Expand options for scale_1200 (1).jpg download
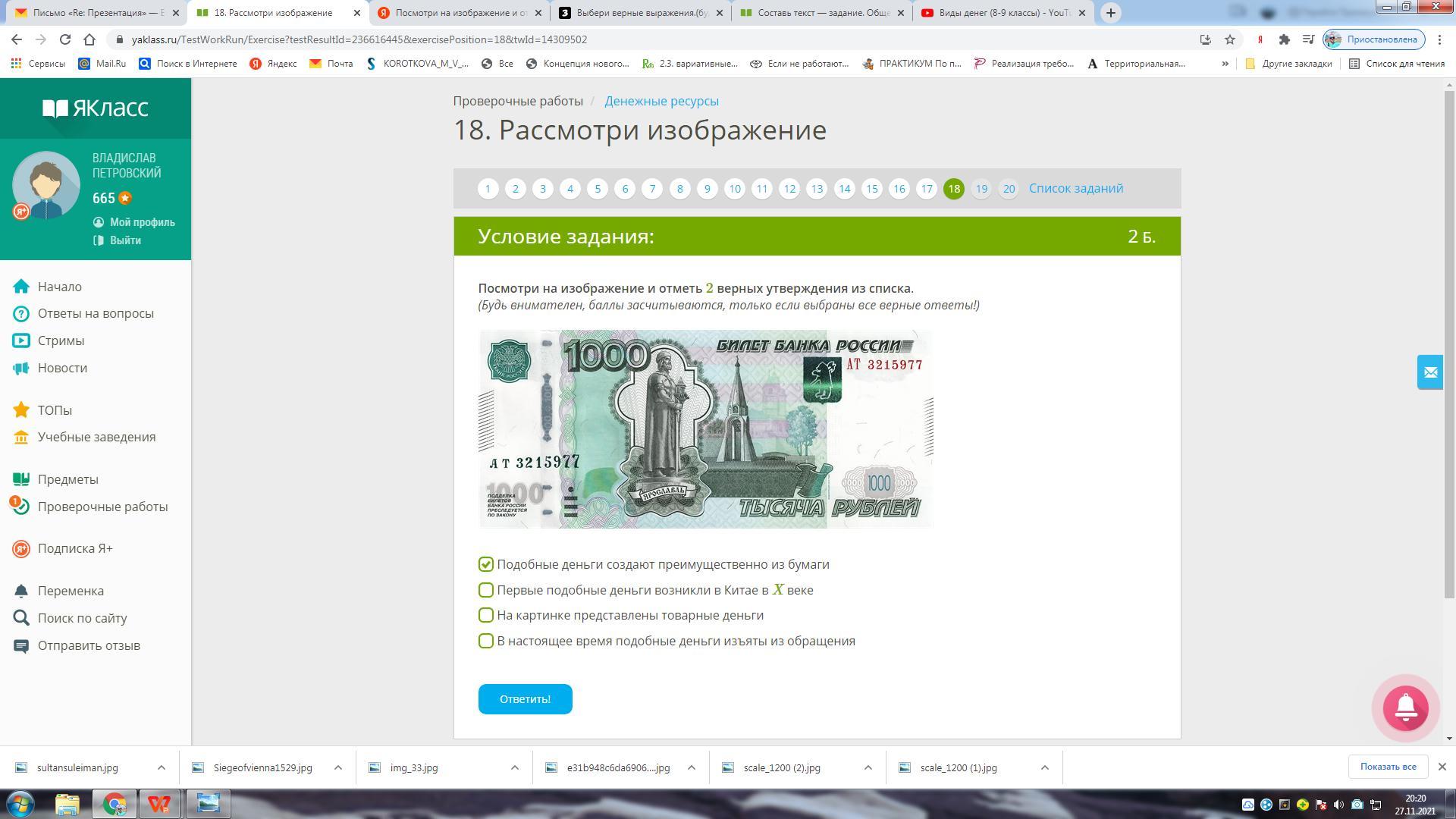 (x=1044, y=767)
